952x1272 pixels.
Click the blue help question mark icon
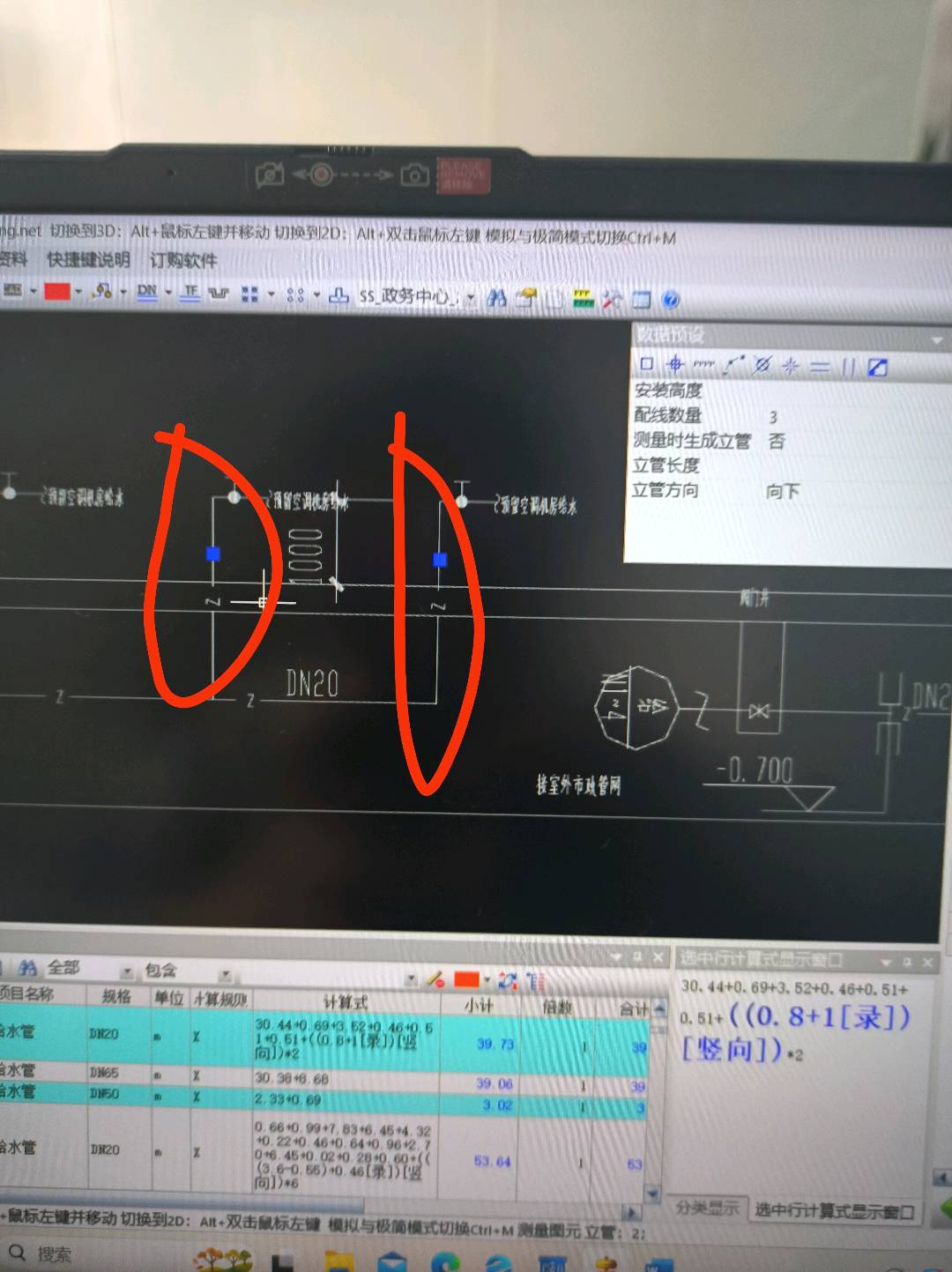670,300
